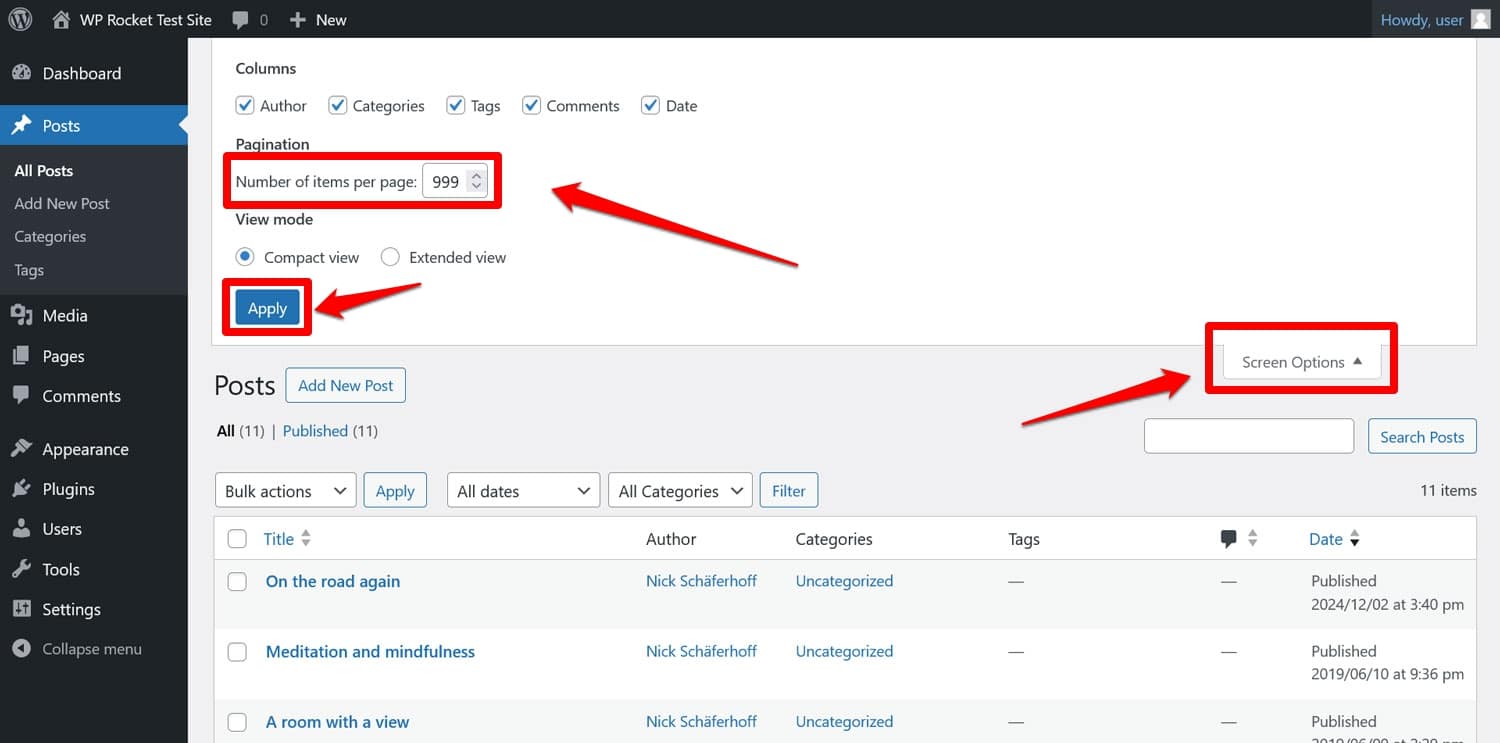Click the Filter button
Screen dimensions: 1500x743
click(789, 491)
